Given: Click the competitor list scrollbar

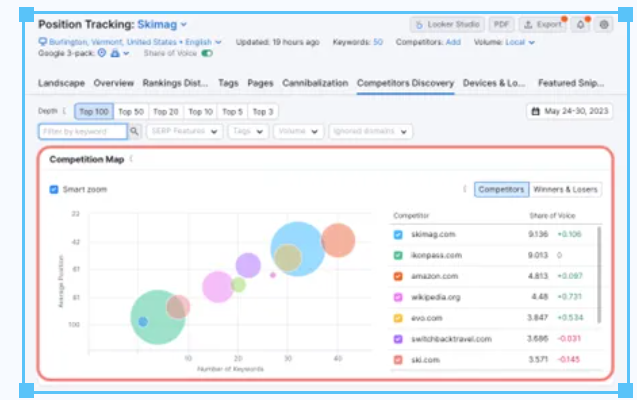Looking at the screenshot, I should (599, 275).
